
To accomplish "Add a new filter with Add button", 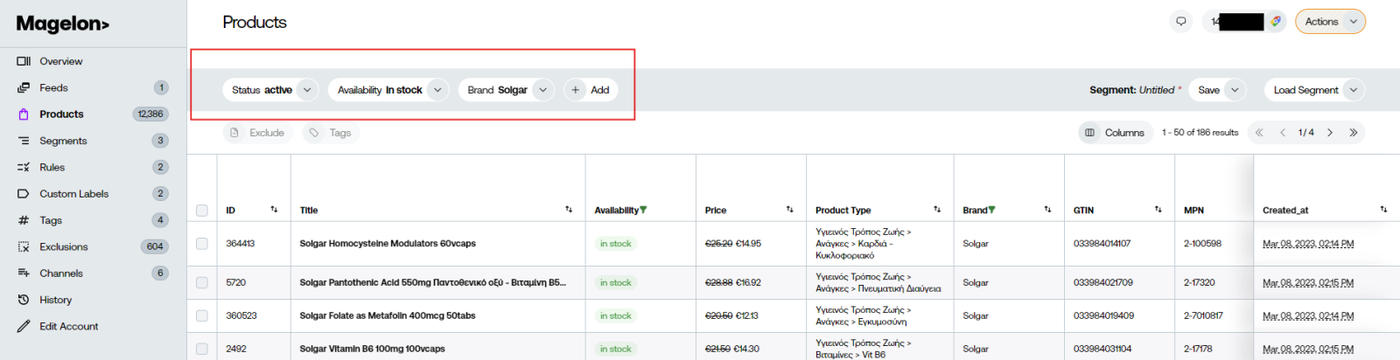I will (590, 90).
